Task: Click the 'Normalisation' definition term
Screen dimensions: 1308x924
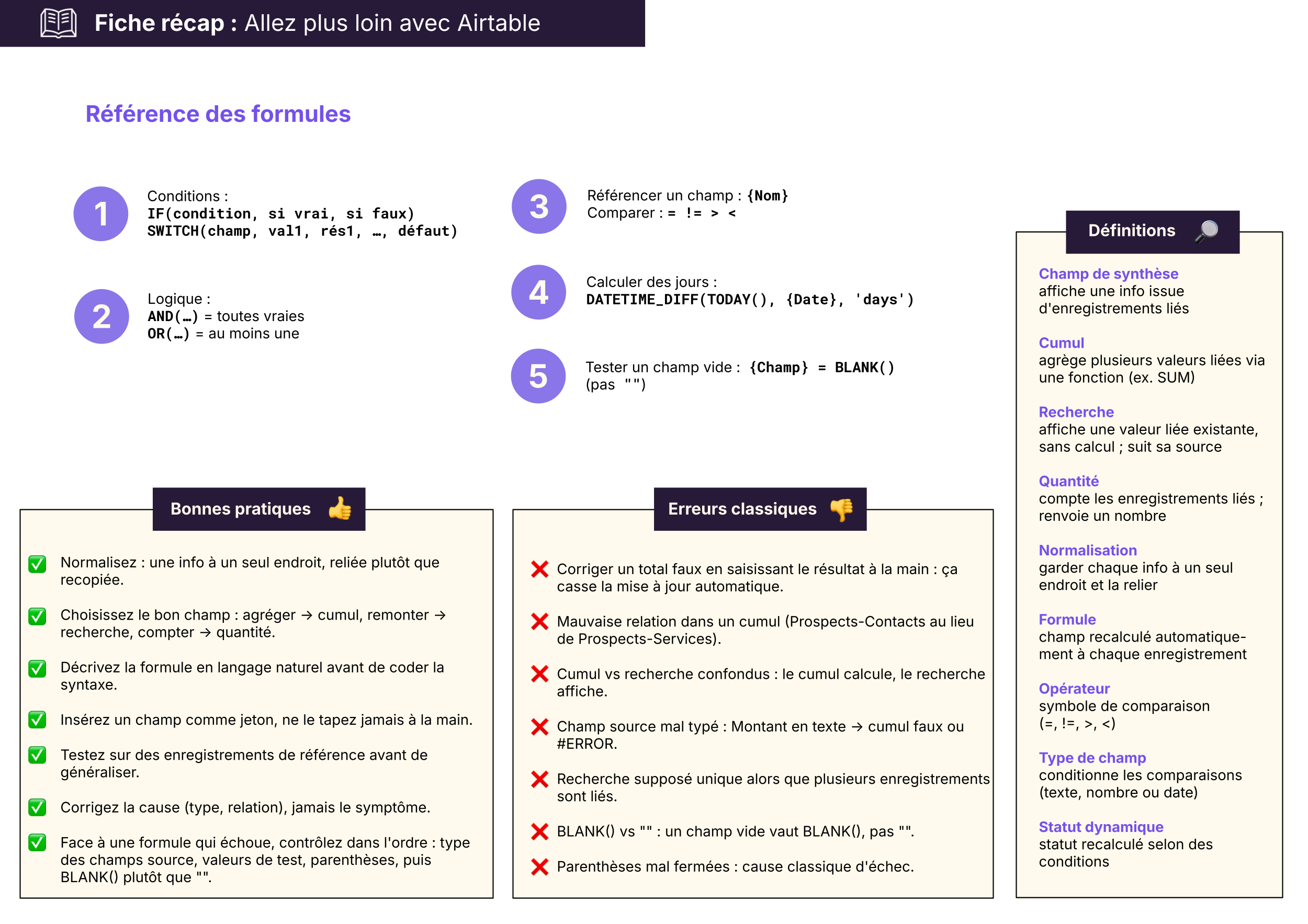Action: pos(1088,551)
